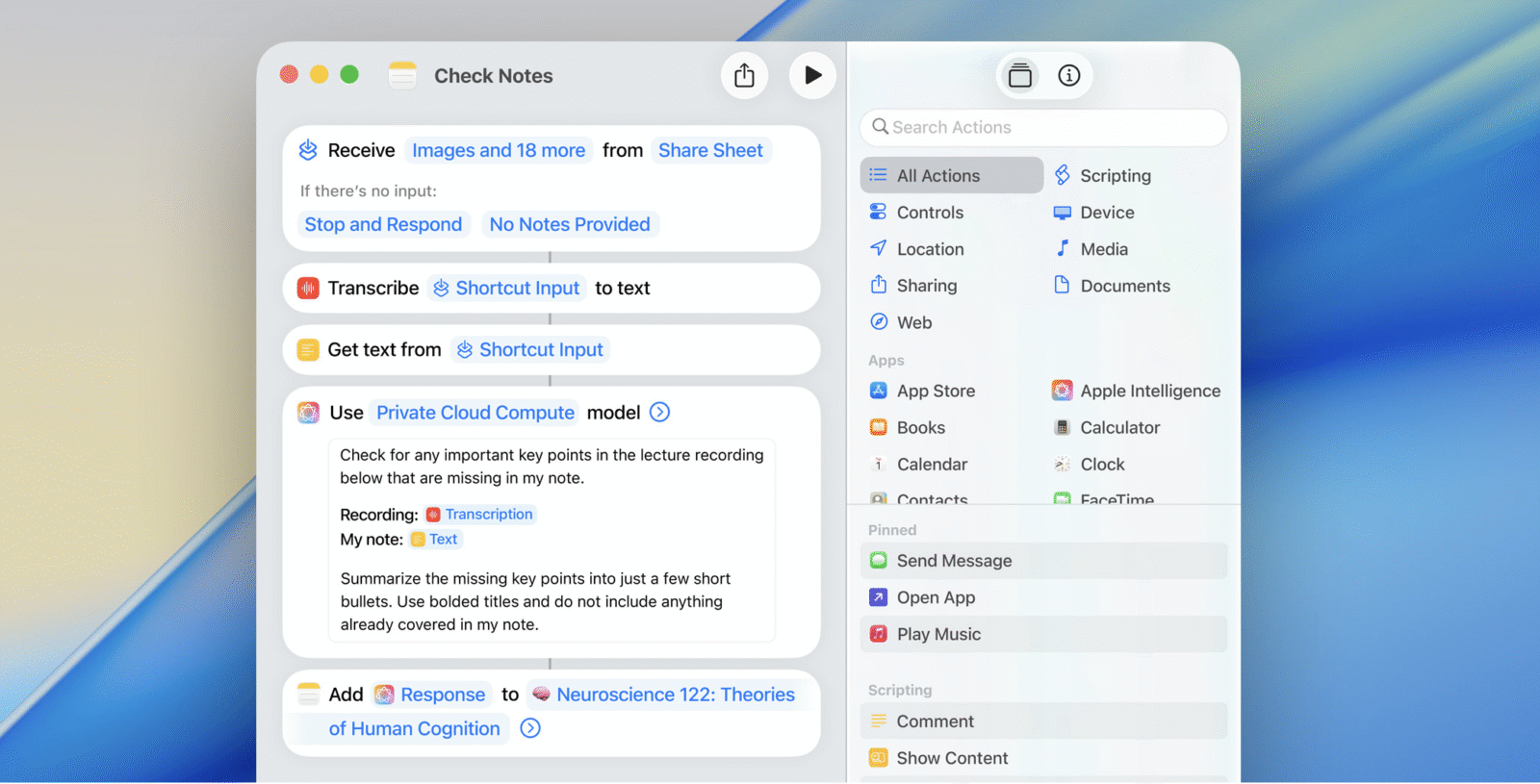Change the Private Cloud Compute model
Image resolution: width=1540 pixels, height=784 pixels.
tap(475, 413)
